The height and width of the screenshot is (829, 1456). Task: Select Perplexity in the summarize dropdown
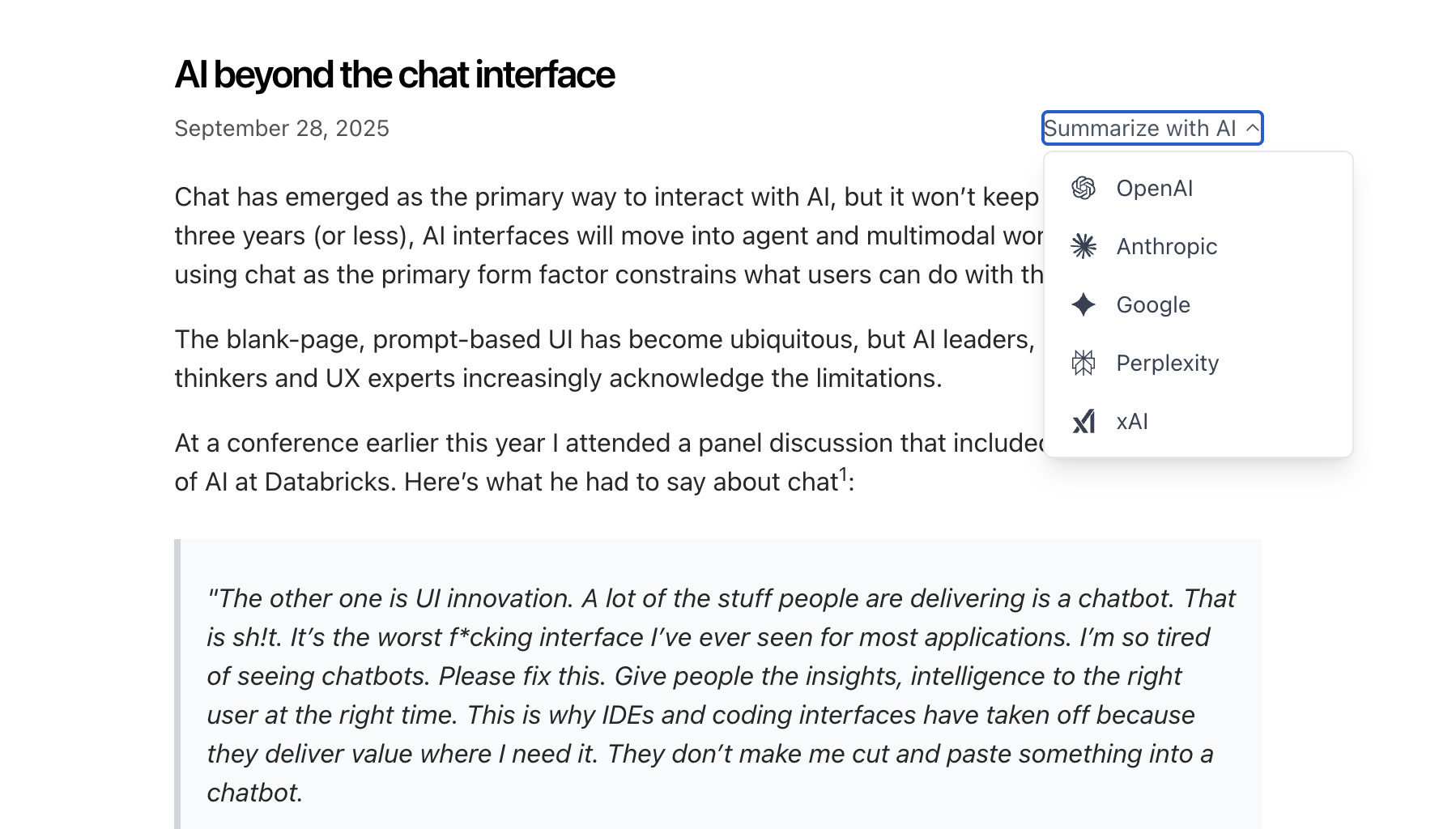pyautogui.click(x=1167, y=363)
